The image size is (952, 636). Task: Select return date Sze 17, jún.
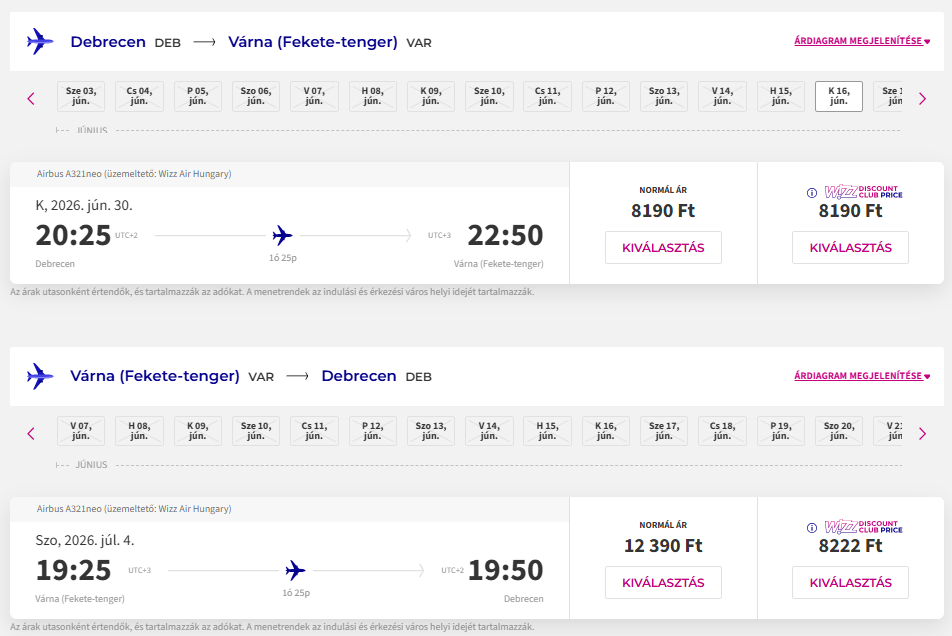[x=663, y=431]
